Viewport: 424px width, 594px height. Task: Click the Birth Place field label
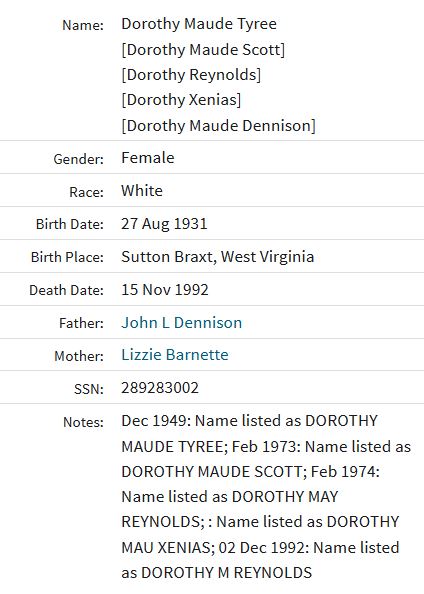(67, 257)
